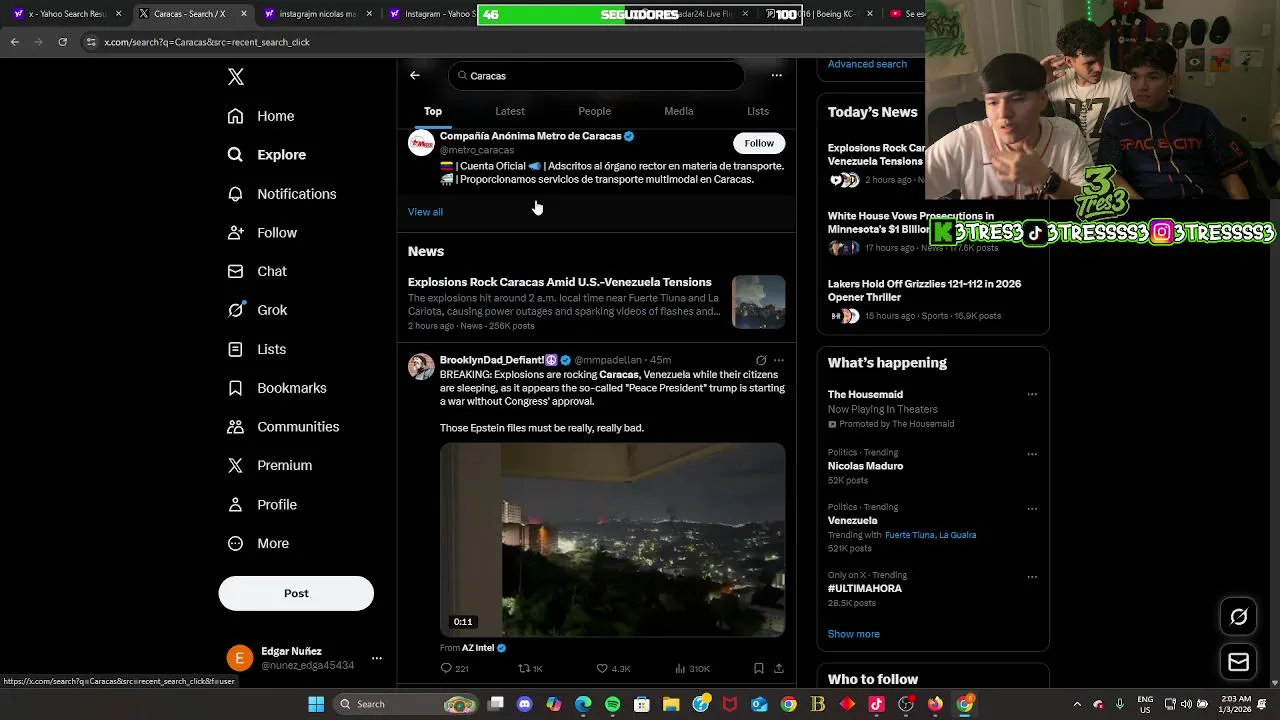
Task: Open options for Venezuela trend
Action: point(1032,508)
